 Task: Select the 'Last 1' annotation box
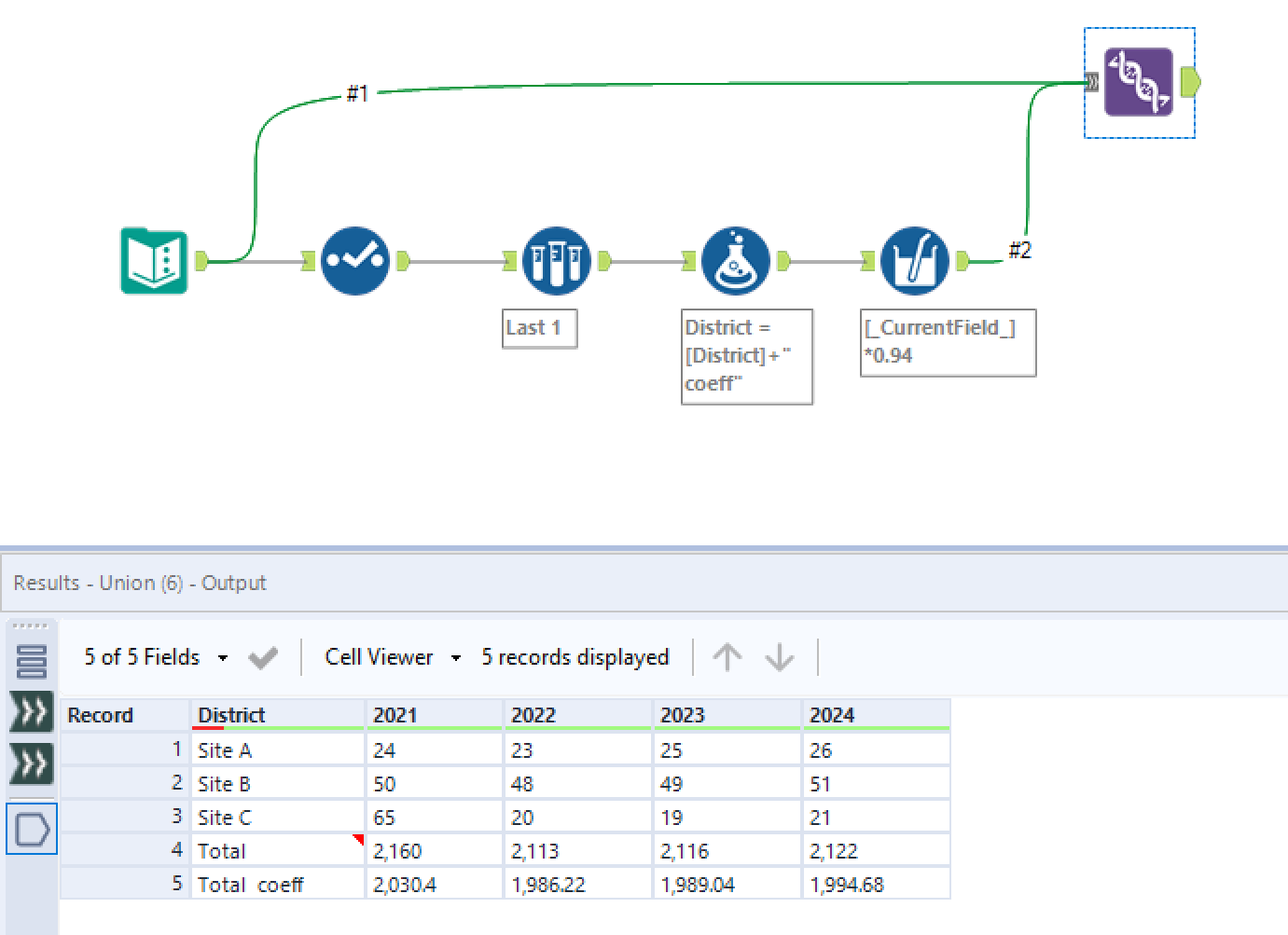[539, 328]
